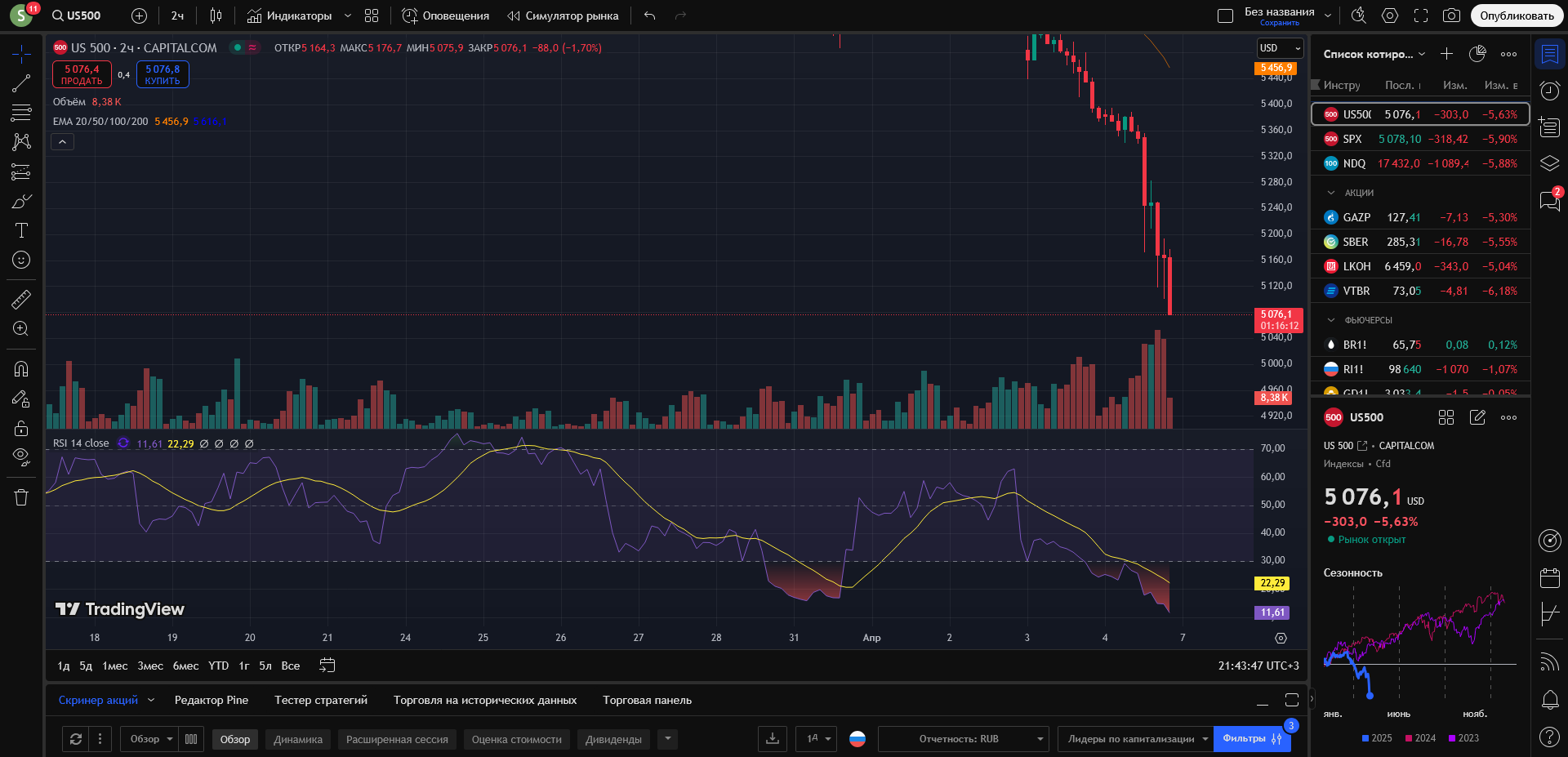Collapse the ФЬЮЧЕРСЫ watchlist section

click(1331, 320)
